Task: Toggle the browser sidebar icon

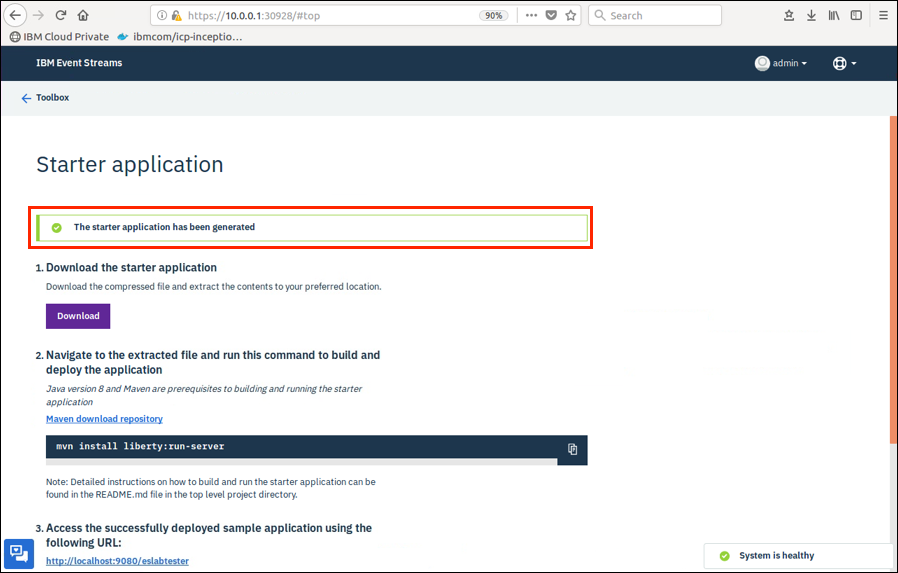Action: [856, 15]
